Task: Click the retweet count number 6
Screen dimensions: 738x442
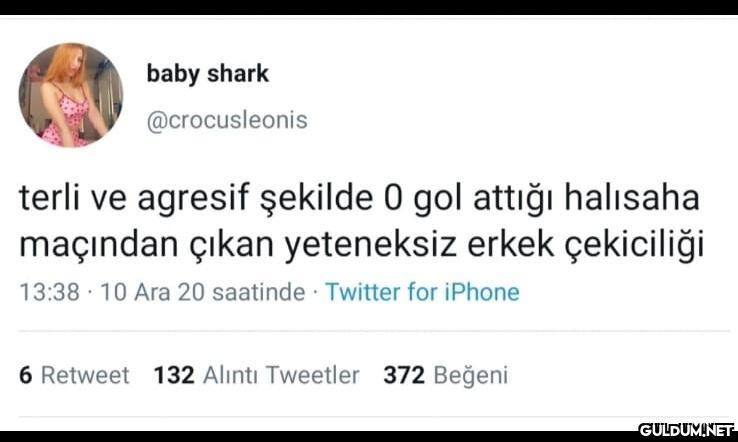Action: point(26,375)
